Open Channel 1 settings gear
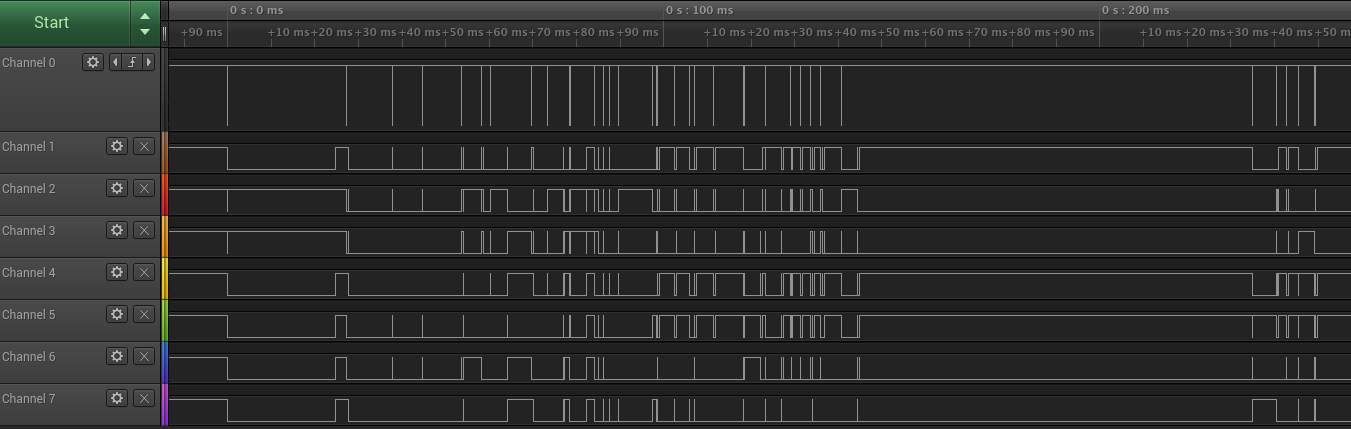The image size is (1351, 429). coord(117,146)
